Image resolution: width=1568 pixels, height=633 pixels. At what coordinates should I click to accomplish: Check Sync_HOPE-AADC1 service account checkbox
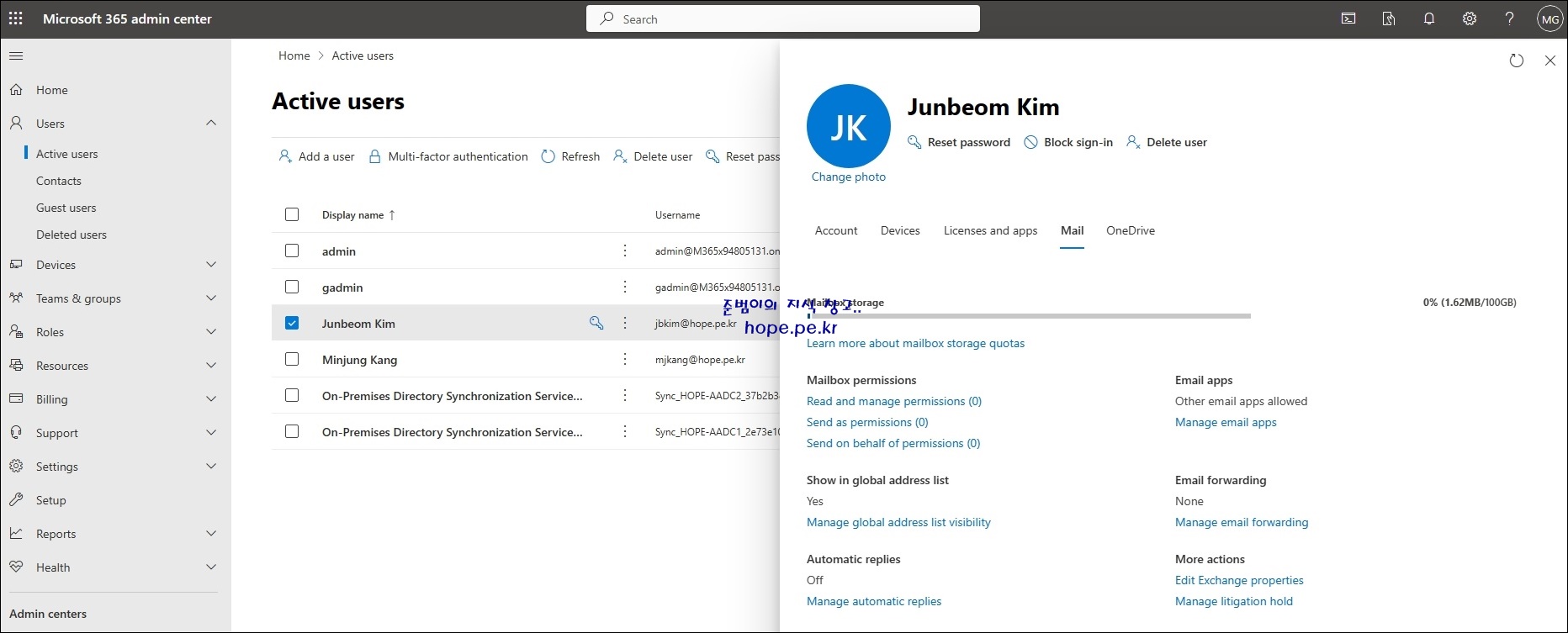(292, 431)
